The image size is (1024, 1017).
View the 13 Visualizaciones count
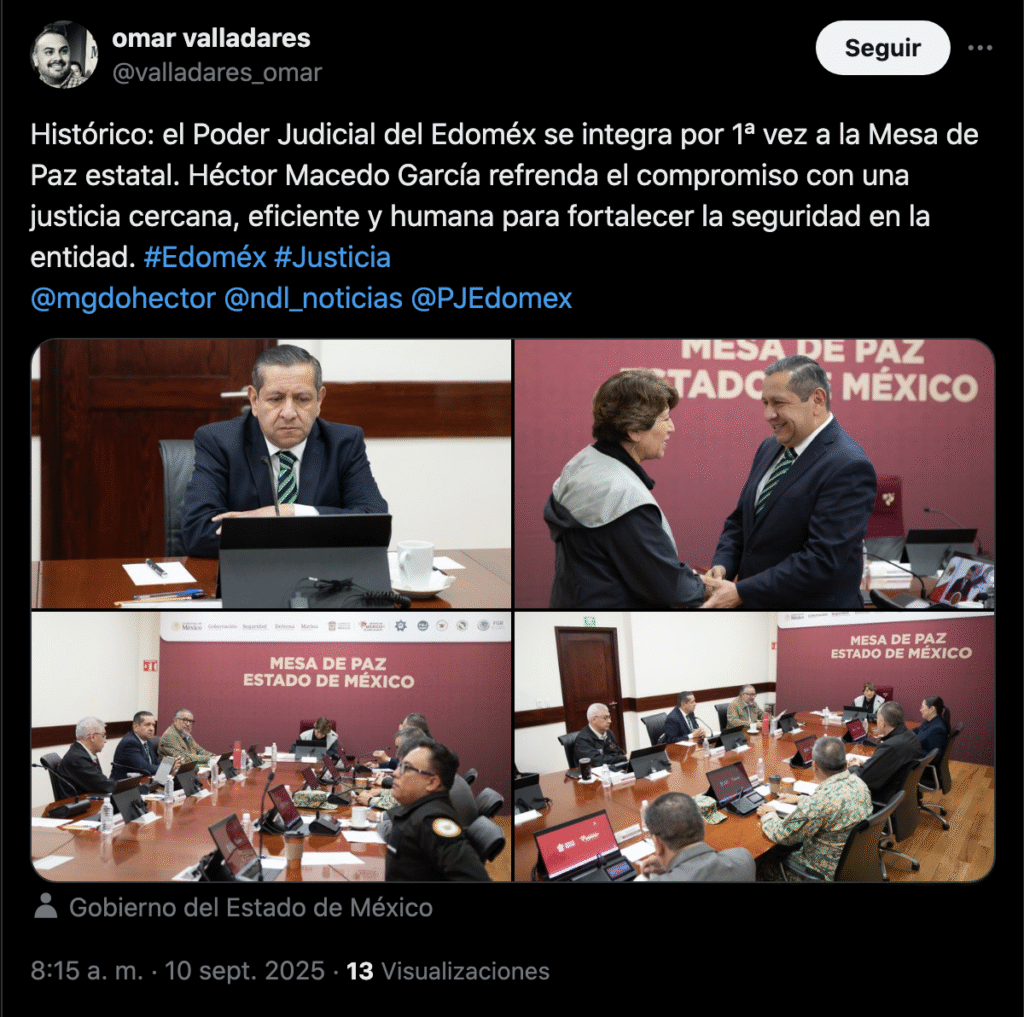(x=448, y=971)
